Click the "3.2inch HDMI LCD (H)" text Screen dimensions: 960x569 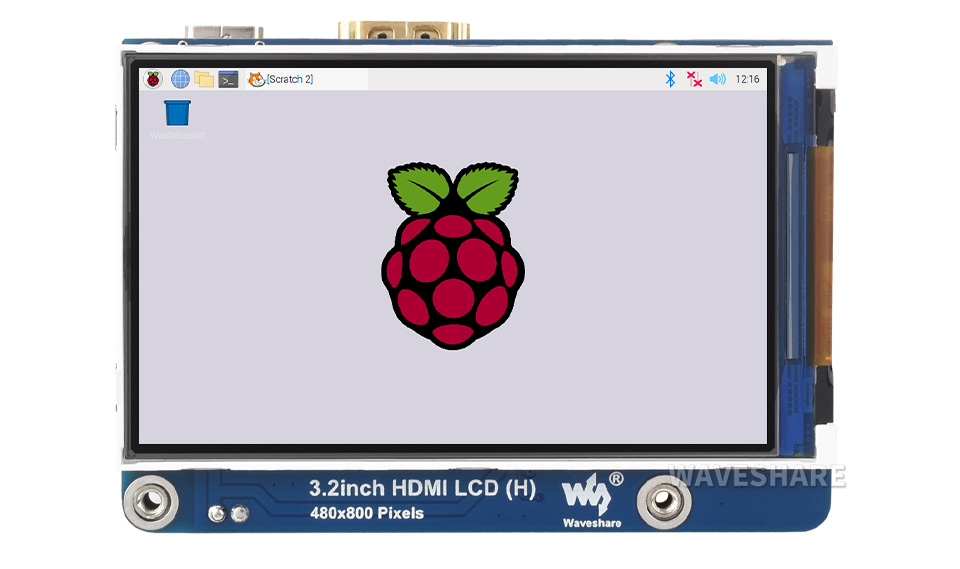(x=422, y=489)
